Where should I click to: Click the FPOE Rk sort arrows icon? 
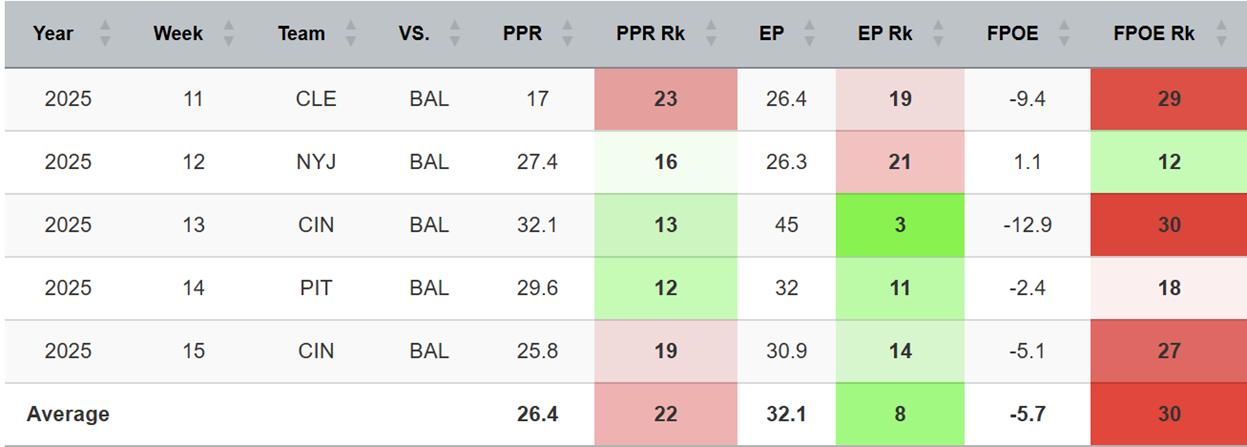coord(1219,34)
